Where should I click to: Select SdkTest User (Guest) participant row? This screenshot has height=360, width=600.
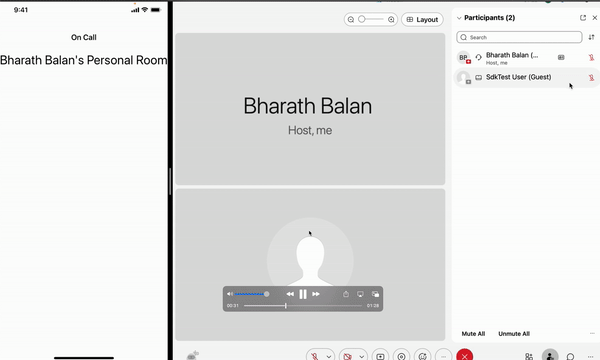(x=526, y=78)
